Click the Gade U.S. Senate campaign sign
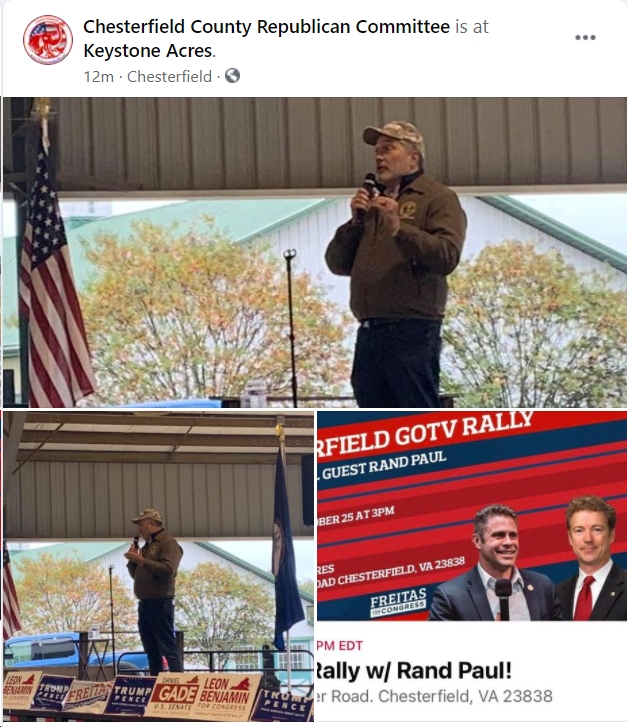The height and width of the screenshot is (727, 627). coord(173,693)
